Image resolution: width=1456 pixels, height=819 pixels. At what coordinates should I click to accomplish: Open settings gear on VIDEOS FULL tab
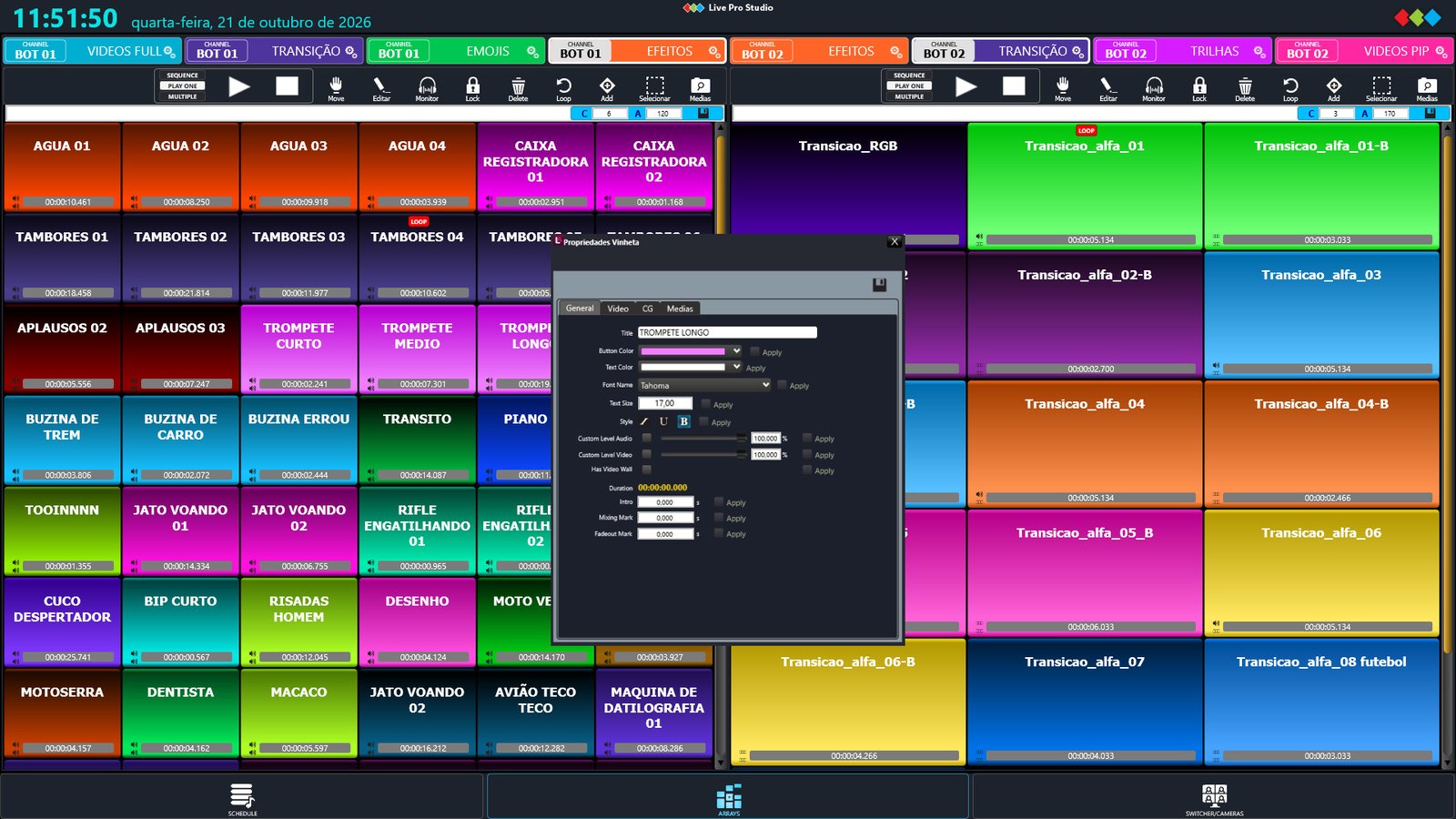coord(169,52)
